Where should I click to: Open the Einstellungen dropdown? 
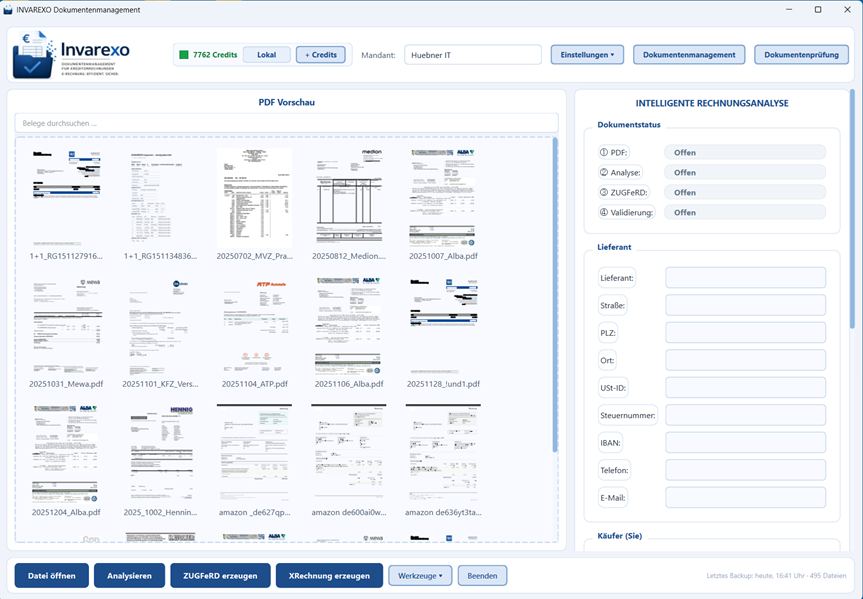(587, 55)
